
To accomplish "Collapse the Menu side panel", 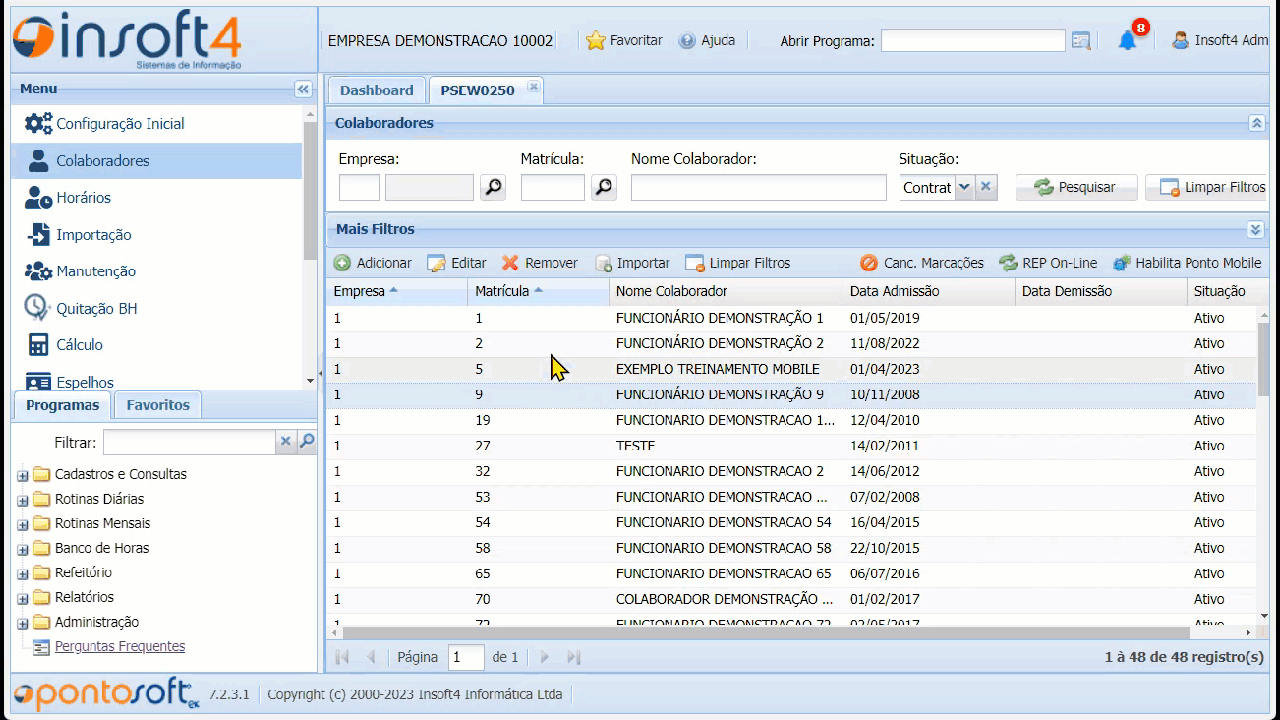I will coord(303,89).
